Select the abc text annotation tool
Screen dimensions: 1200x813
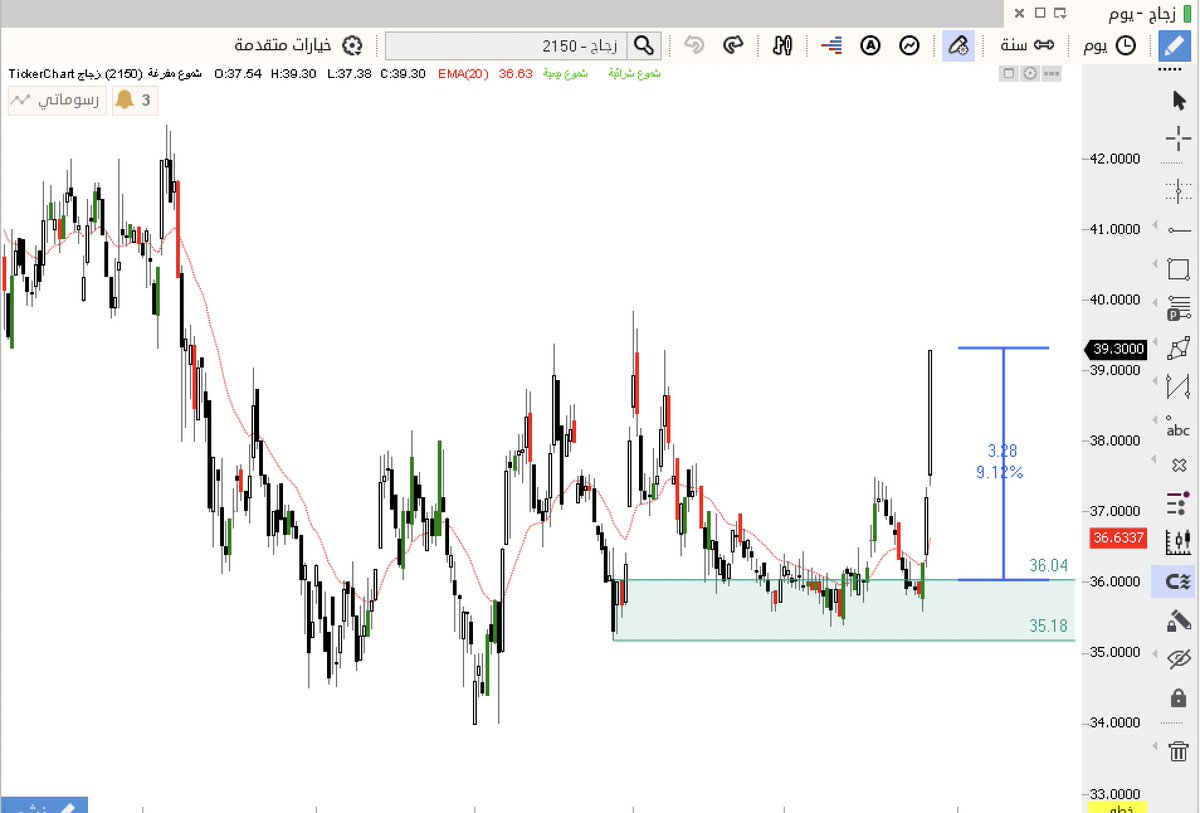(1178, 428)
